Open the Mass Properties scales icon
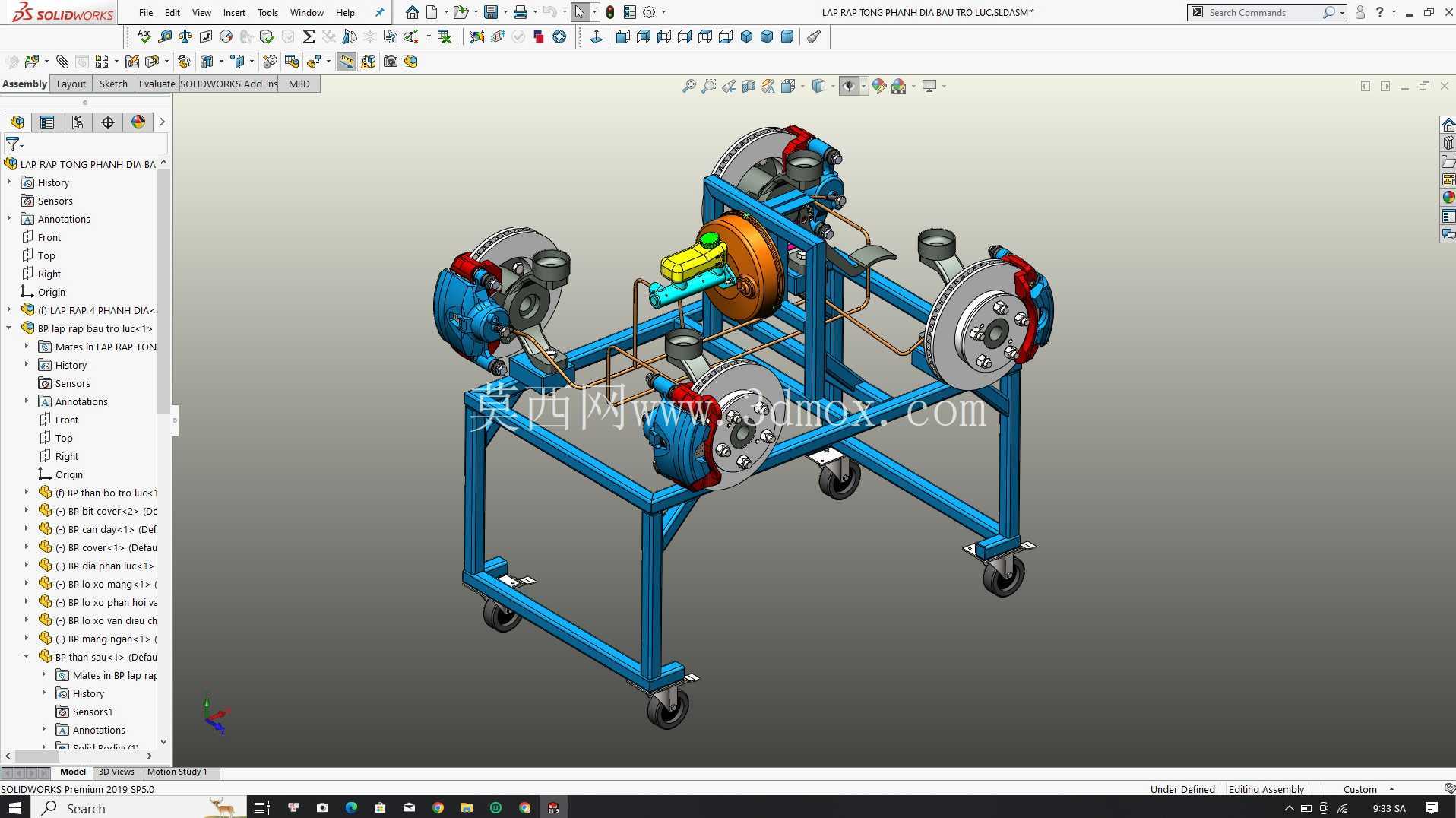 point(185,36)
